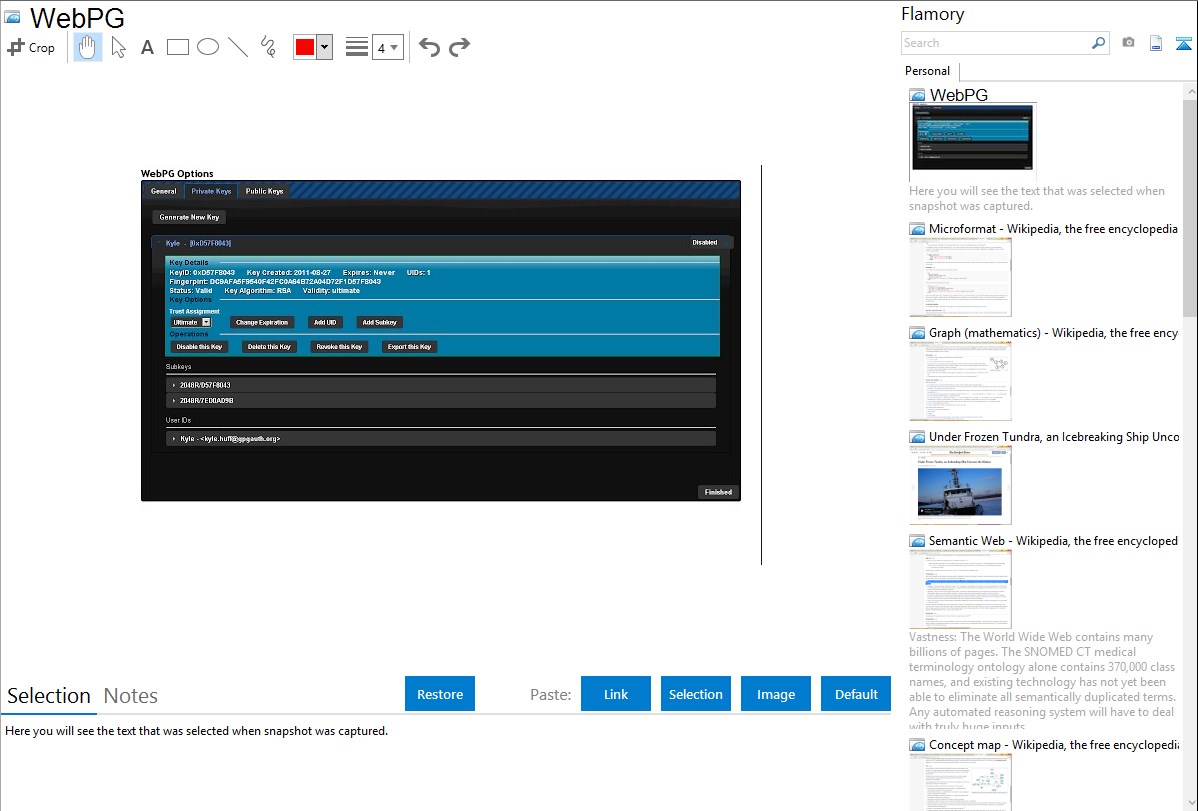Click the camera capture icon
The height and width of the screenshot is (811, 1198).
(x=1128, y=43)
